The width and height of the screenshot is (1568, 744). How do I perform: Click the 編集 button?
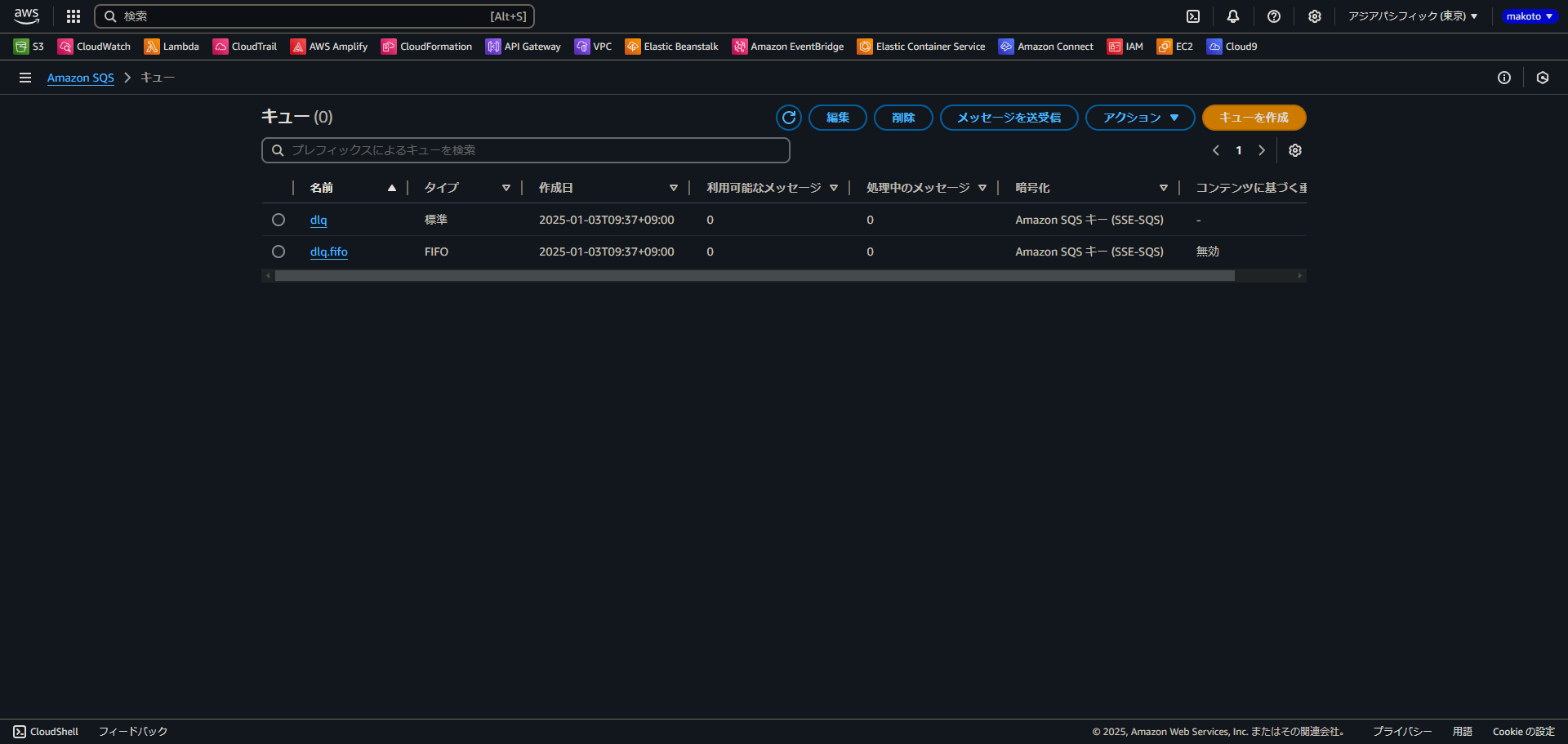tap(838, 118)
